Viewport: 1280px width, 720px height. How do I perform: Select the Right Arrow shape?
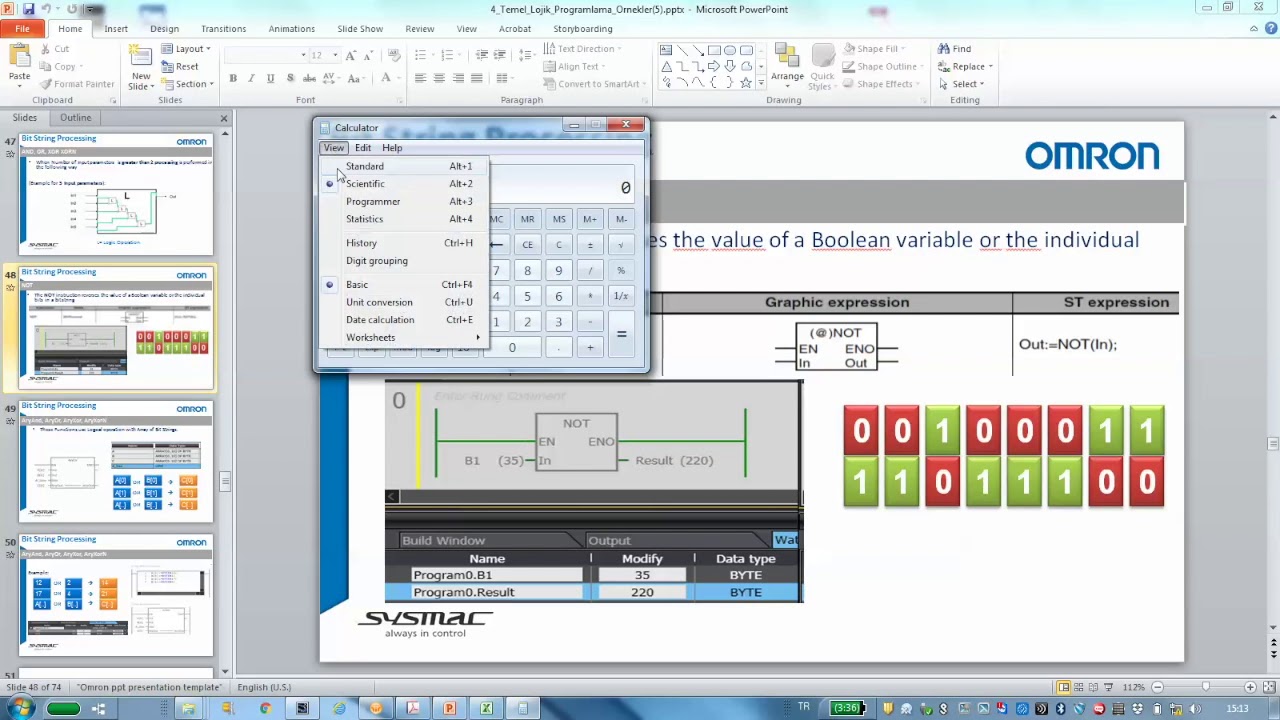pyautogui.click(x=714, y=66)
